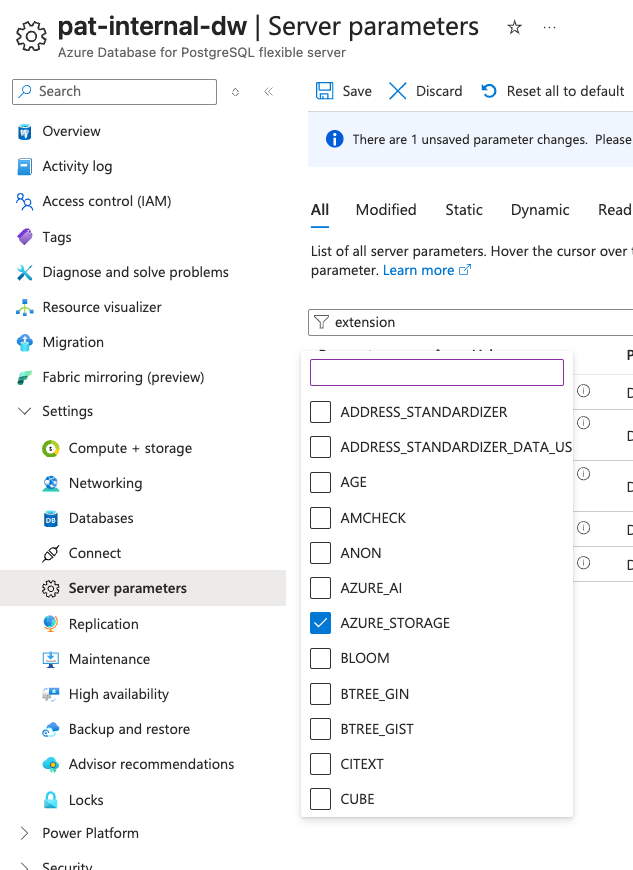Tick the BTREE_GIN checkbox
The width and height of the screenshot is (633, 870).
point(320,694)
